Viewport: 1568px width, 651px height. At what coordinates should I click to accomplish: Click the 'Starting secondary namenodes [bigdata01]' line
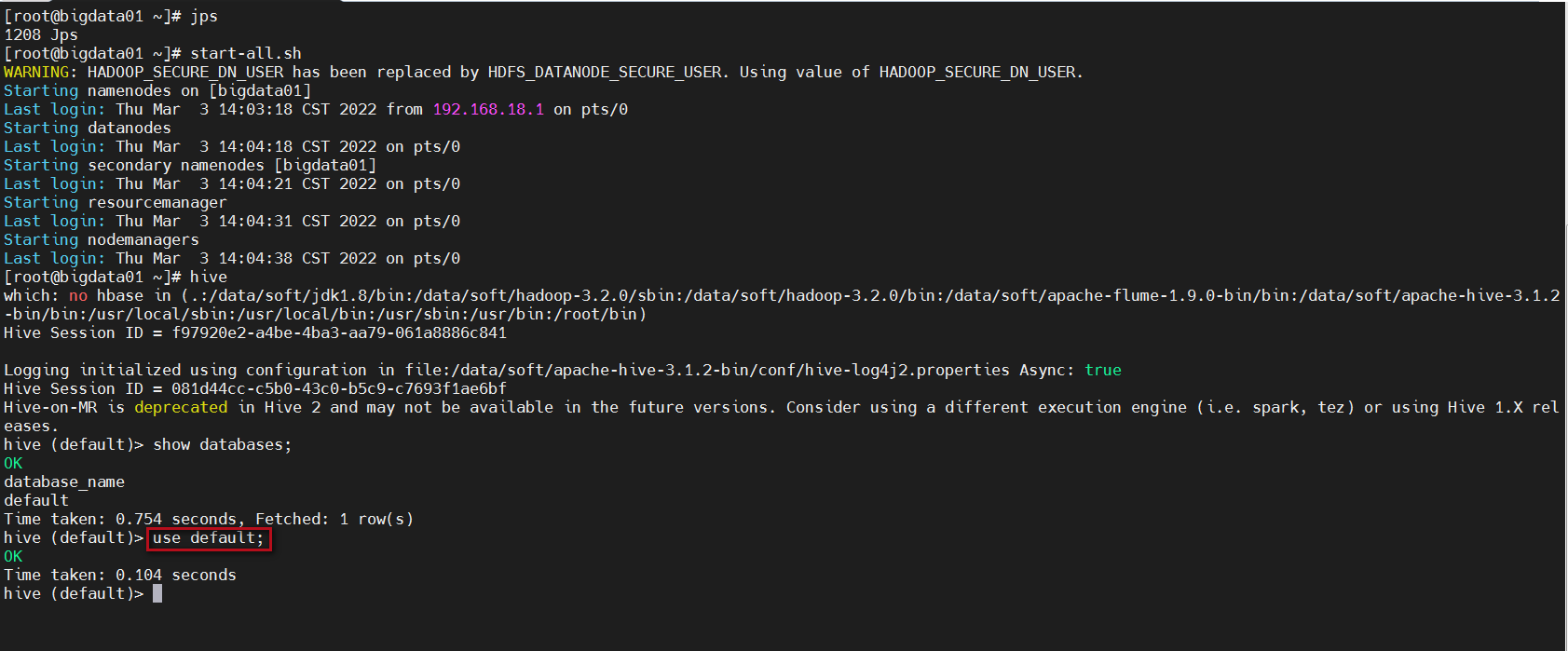(190, 166)
